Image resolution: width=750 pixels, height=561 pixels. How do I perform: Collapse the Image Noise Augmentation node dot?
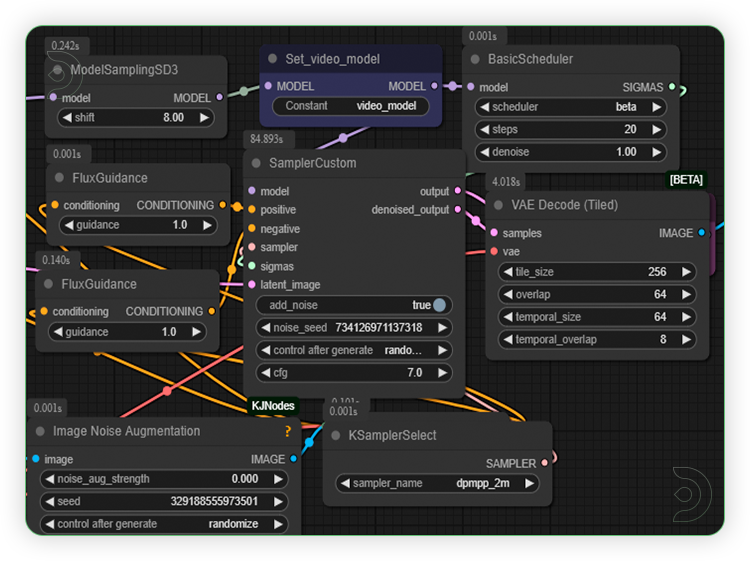tap(41, 431)
